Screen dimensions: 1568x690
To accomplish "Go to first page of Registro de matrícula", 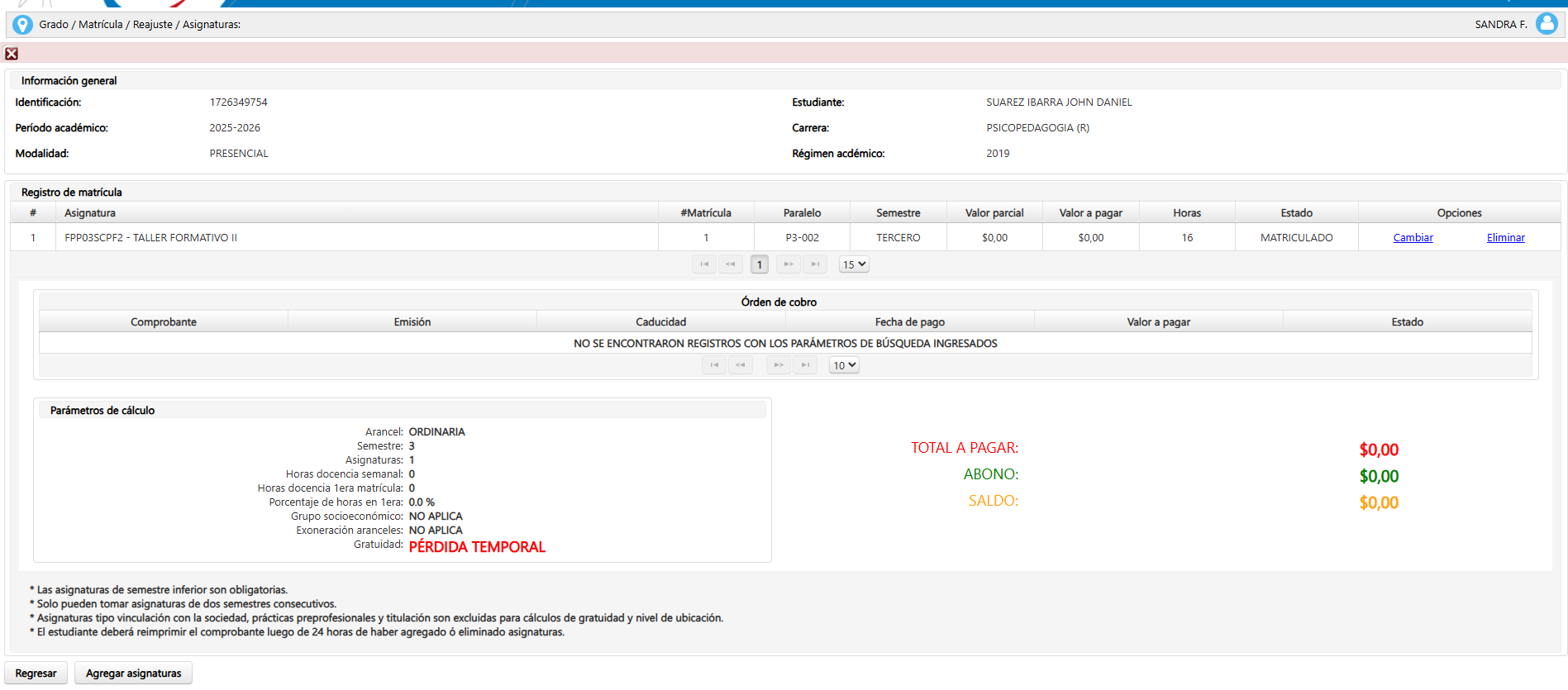I will 703,264.
